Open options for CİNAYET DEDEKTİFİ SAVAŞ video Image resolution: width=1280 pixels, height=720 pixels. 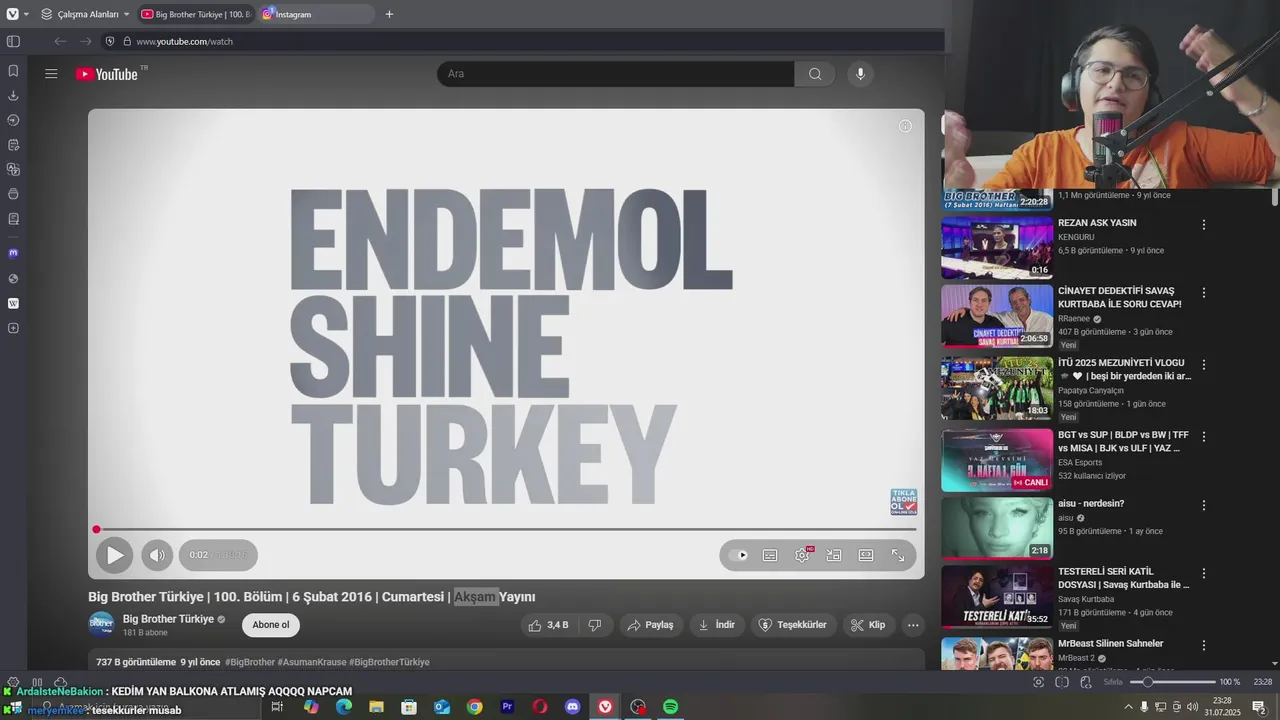1204,293
